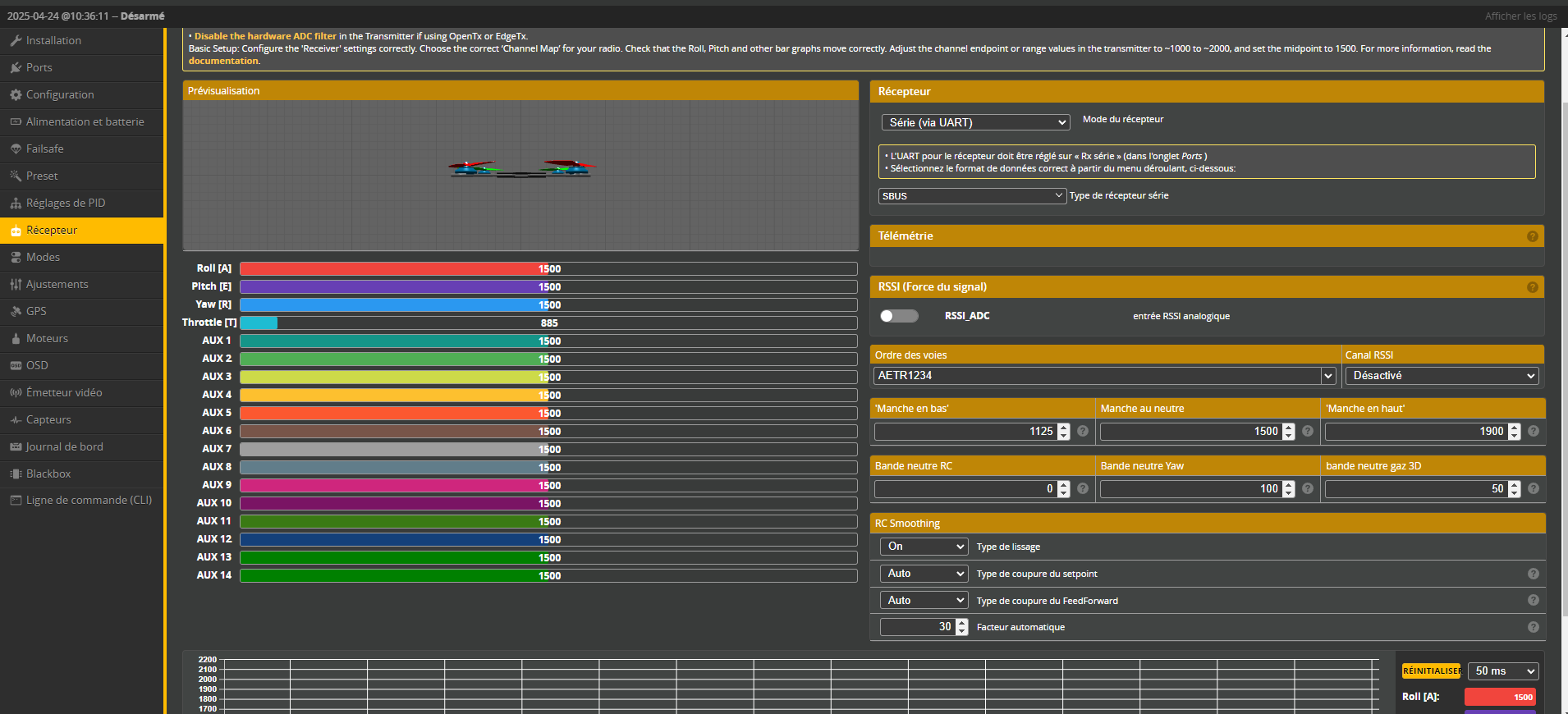Image resolution: width=1568 pixels, height=714 pixels.
Task: Click help icon for 'Manche en bas'
Action: (1083, 432)
